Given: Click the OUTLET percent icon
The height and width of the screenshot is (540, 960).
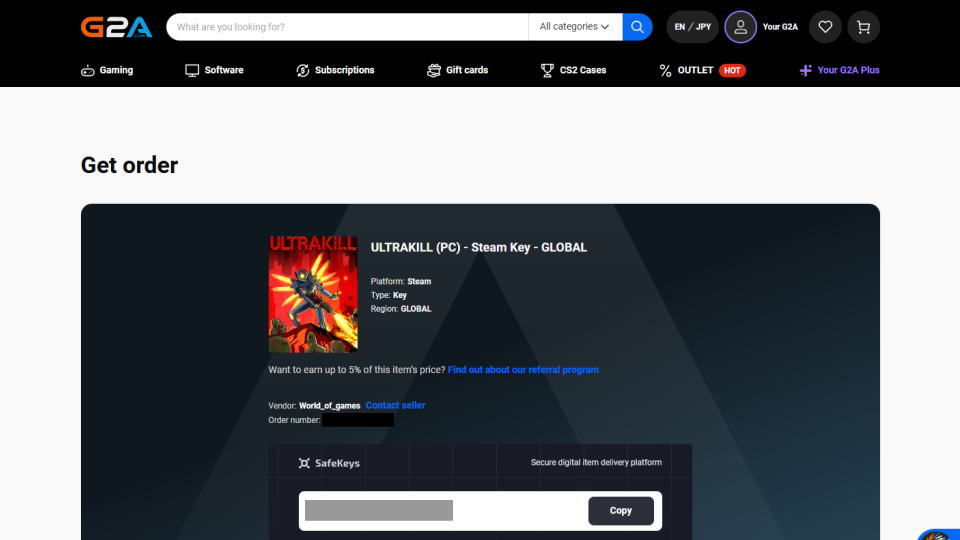Looking at the screenshot, I should [666, 70].
